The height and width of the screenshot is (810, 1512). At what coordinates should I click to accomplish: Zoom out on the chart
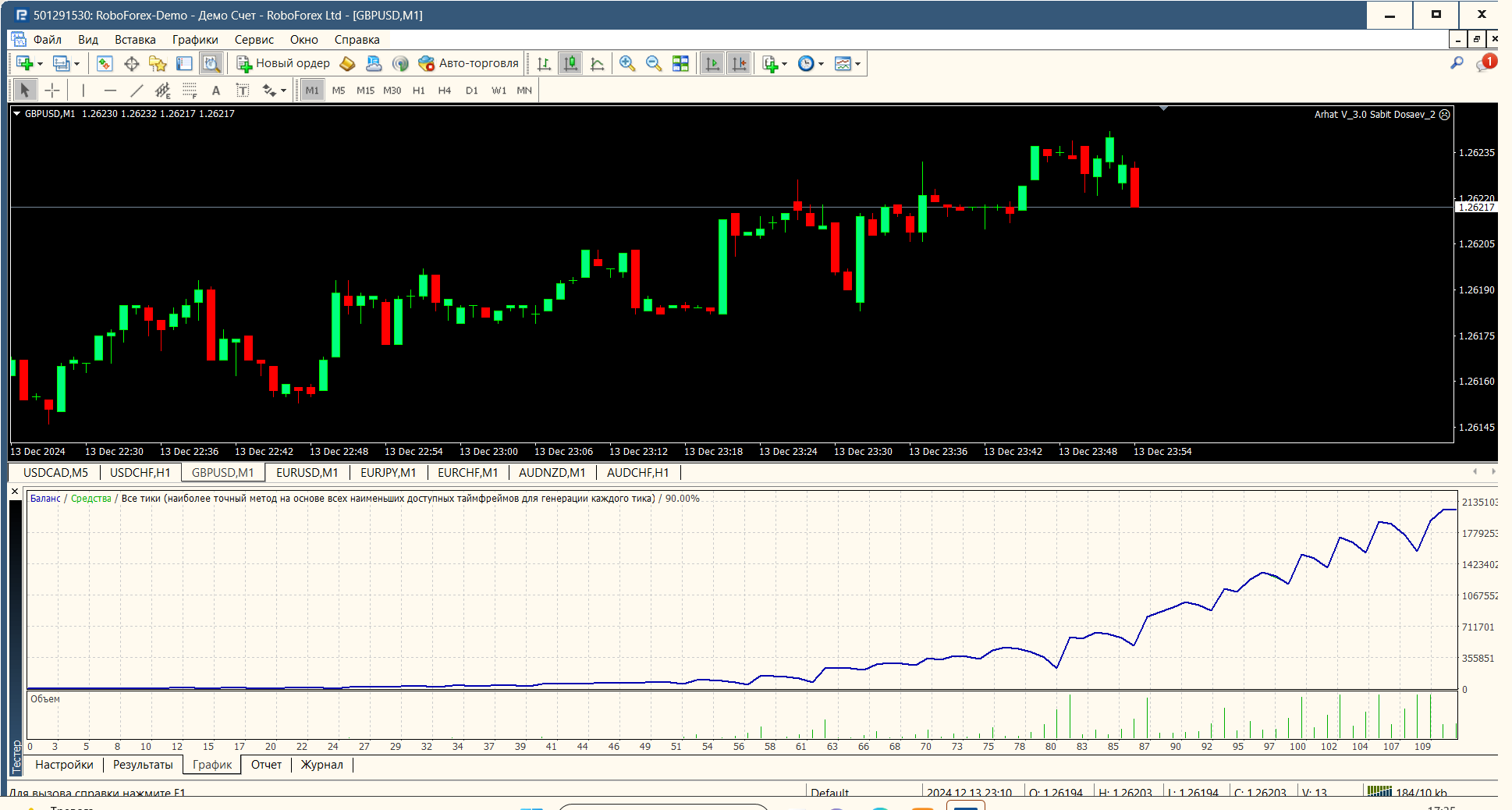tap(654, 63)
